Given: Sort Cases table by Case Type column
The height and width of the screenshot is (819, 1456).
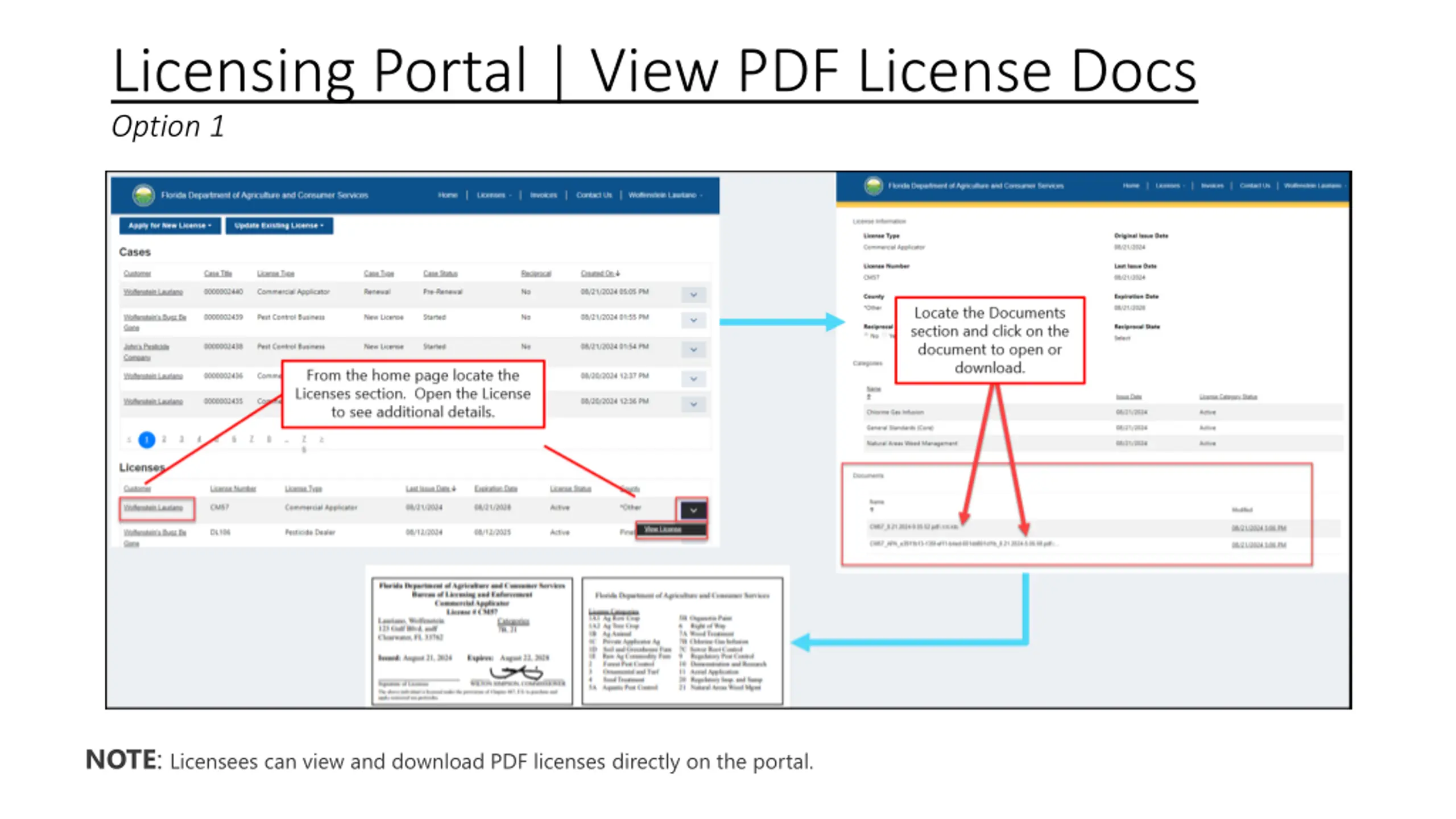Looking at the screenshot, I should tap(379, 274).
